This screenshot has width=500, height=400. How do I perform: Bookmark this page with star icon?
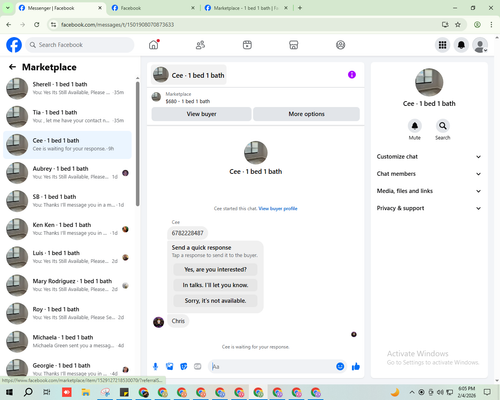point(458,24)
